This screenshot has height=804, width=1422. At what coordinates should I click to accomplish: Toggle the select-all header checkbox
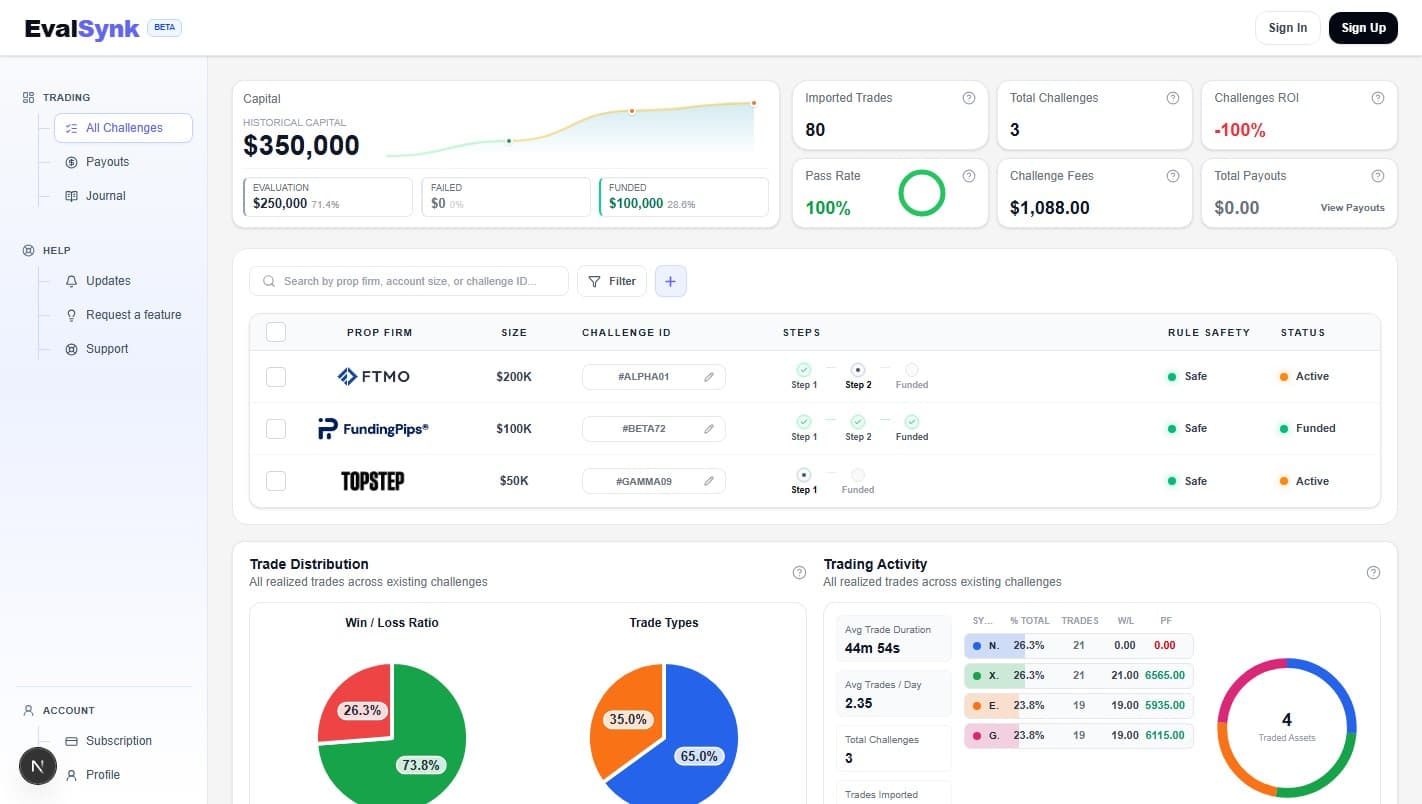tap(276, 332)
